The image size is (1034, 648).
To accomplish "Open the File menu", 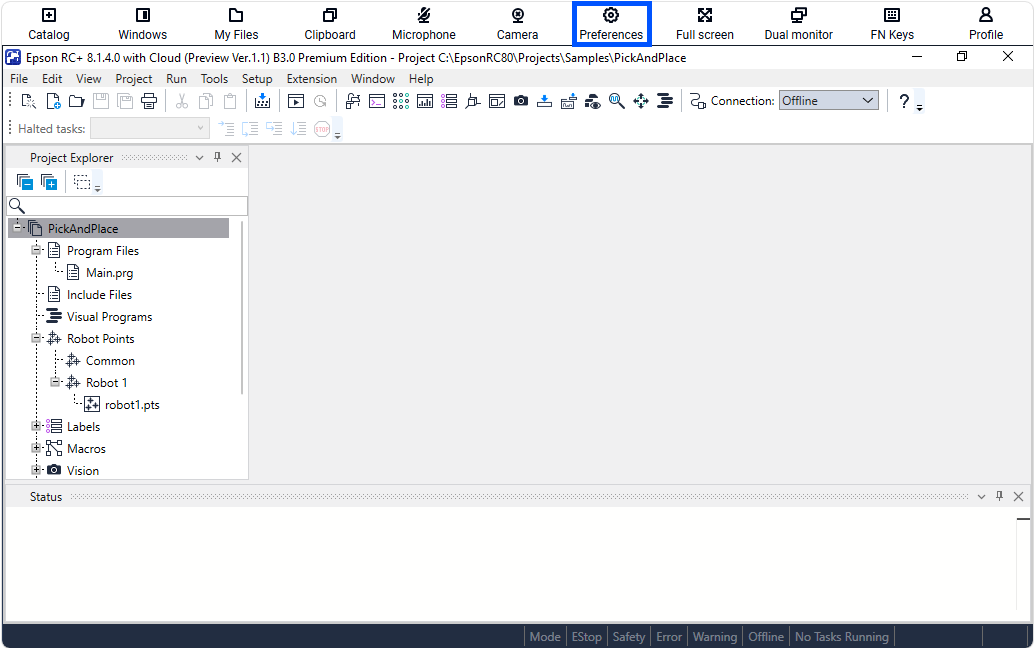I will click(19, 78).
